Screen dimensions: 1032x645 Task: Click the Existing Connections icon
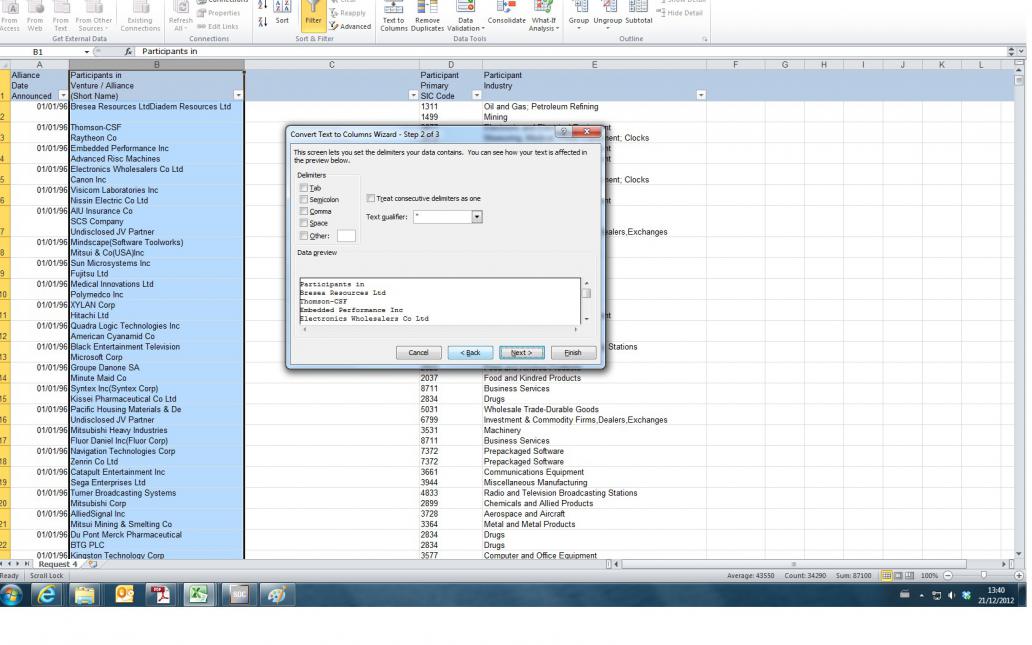[140, 16]
